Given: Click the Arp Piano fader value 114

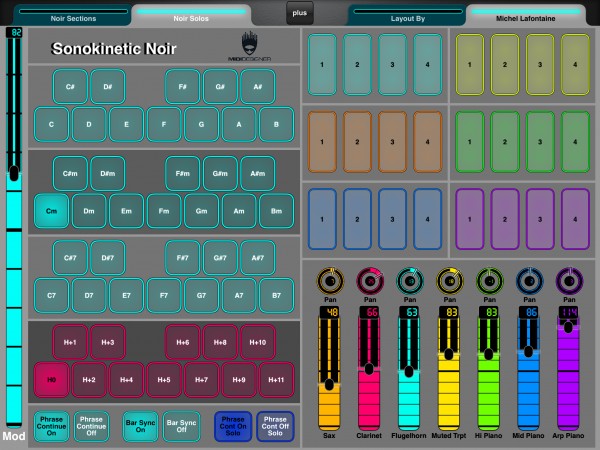Looking at the screenshot, I should 568,312.
